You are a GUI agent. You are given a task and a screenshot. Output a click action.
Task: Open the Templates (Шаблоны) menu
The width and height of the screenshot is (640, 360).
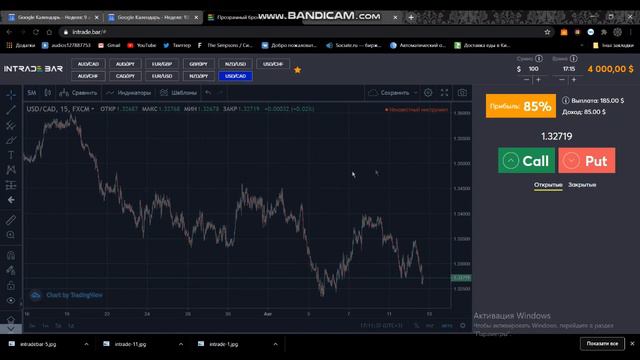tap(179, 93)
